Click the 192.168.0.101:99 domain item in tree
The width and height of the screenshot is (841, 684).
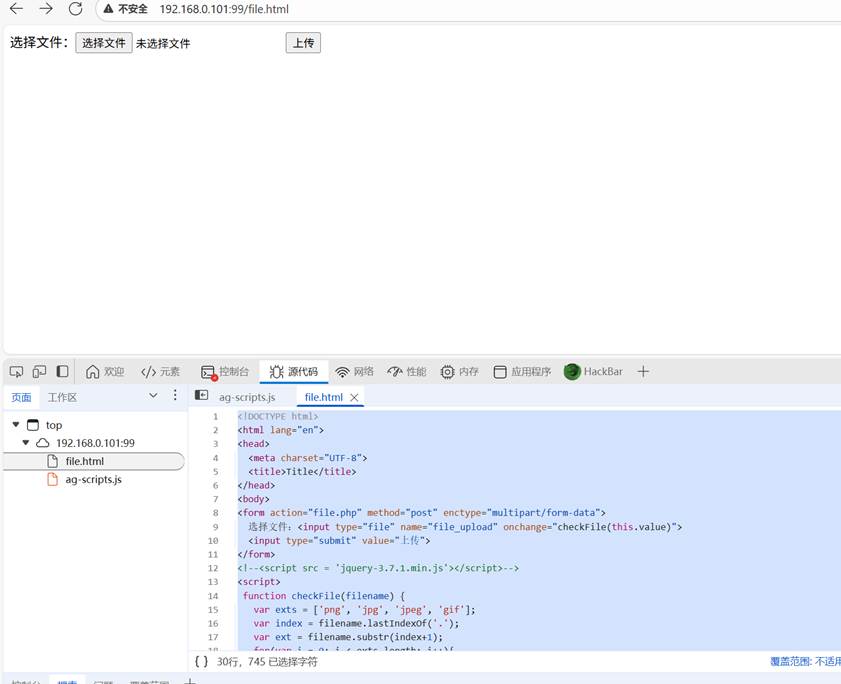(95, 443)
